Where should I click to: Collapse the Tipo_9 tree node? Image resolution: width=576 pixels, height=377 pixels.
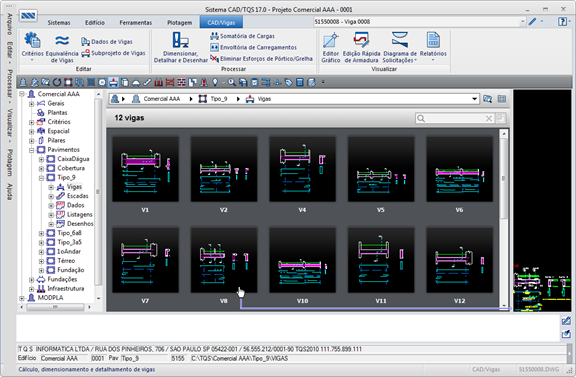coord(41,177)
